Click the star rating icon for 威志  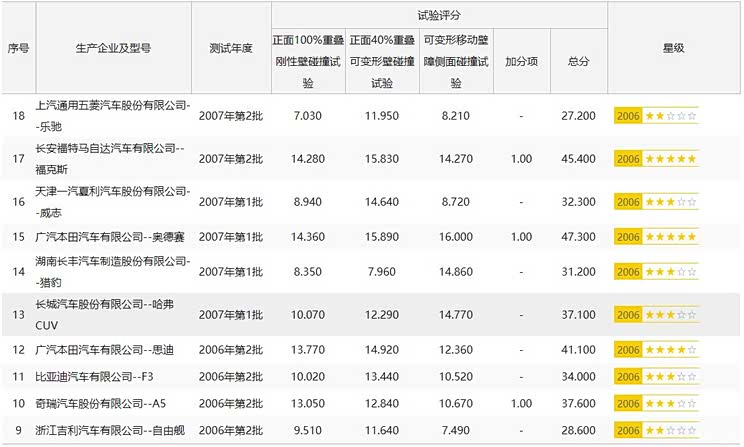click(x=656, y=200)
